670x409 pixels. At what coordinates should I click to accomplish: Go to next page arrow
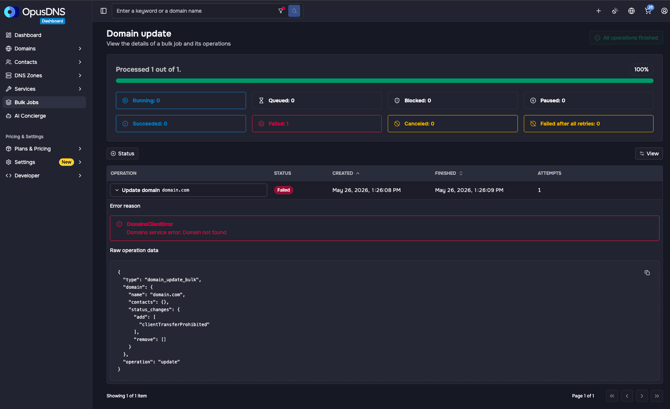pos(642,396)
